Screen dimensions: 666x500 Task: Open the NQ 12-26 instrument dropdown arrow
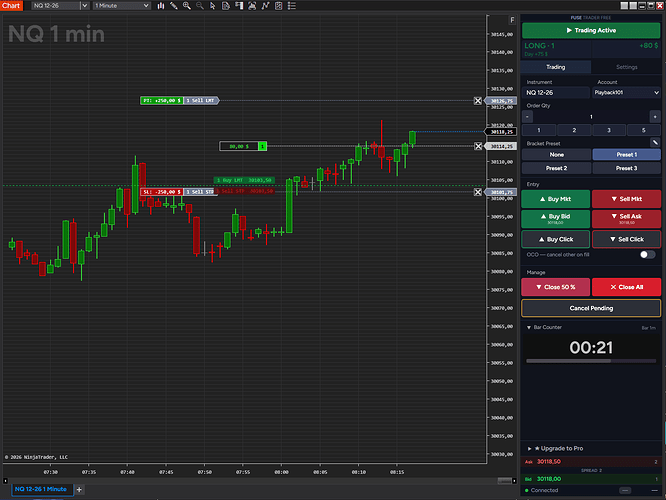(85, 6)
